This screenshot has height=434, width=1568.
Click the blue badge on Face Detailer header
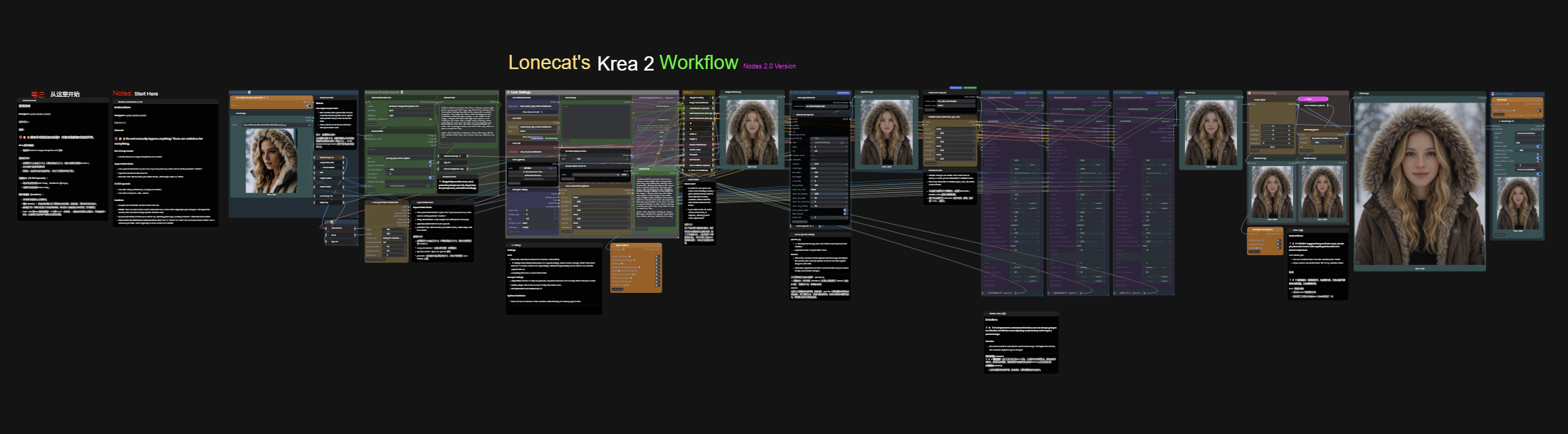coord(1020,93)
